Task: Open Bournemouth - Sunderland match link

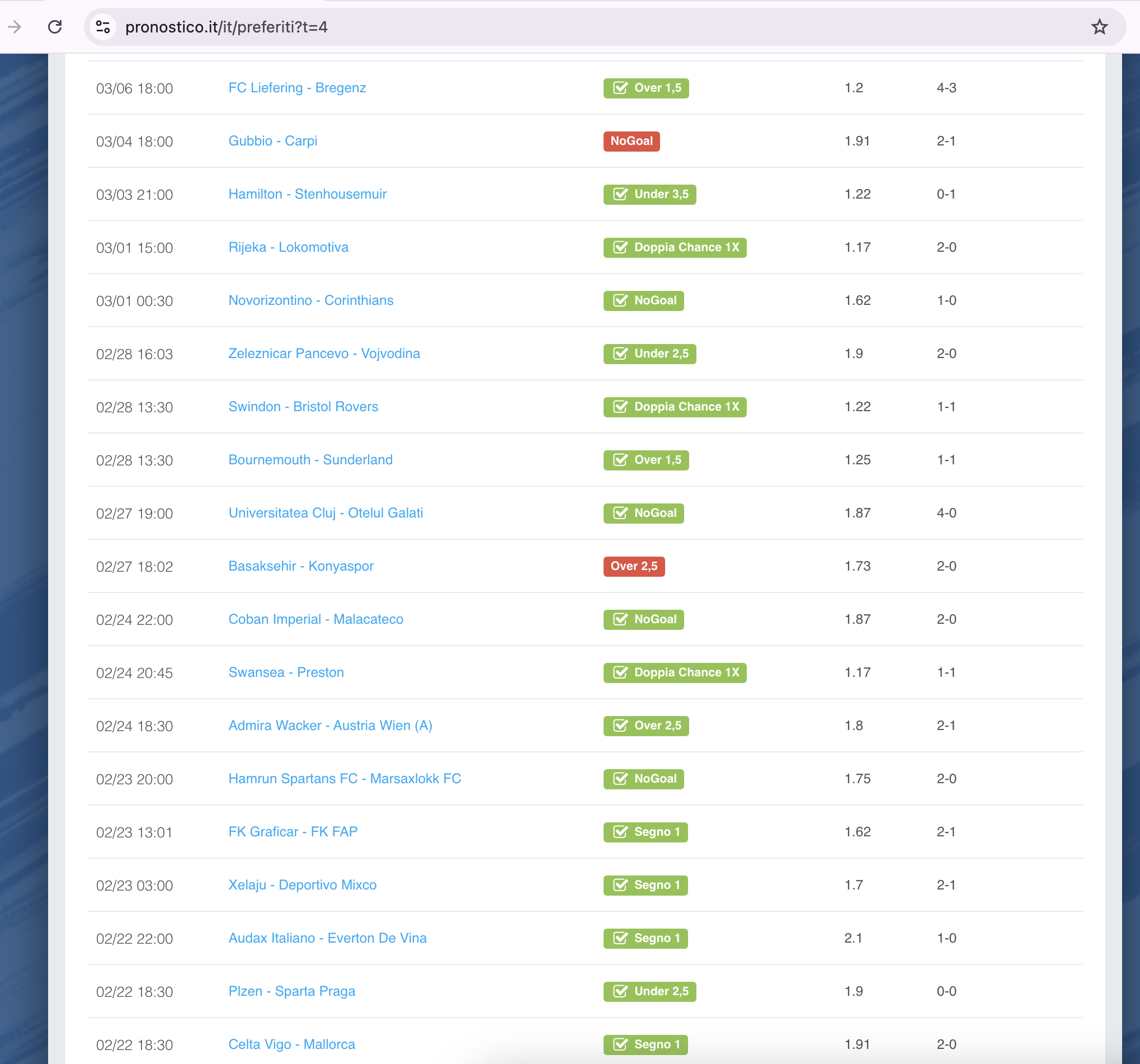Action: point(310,460)
